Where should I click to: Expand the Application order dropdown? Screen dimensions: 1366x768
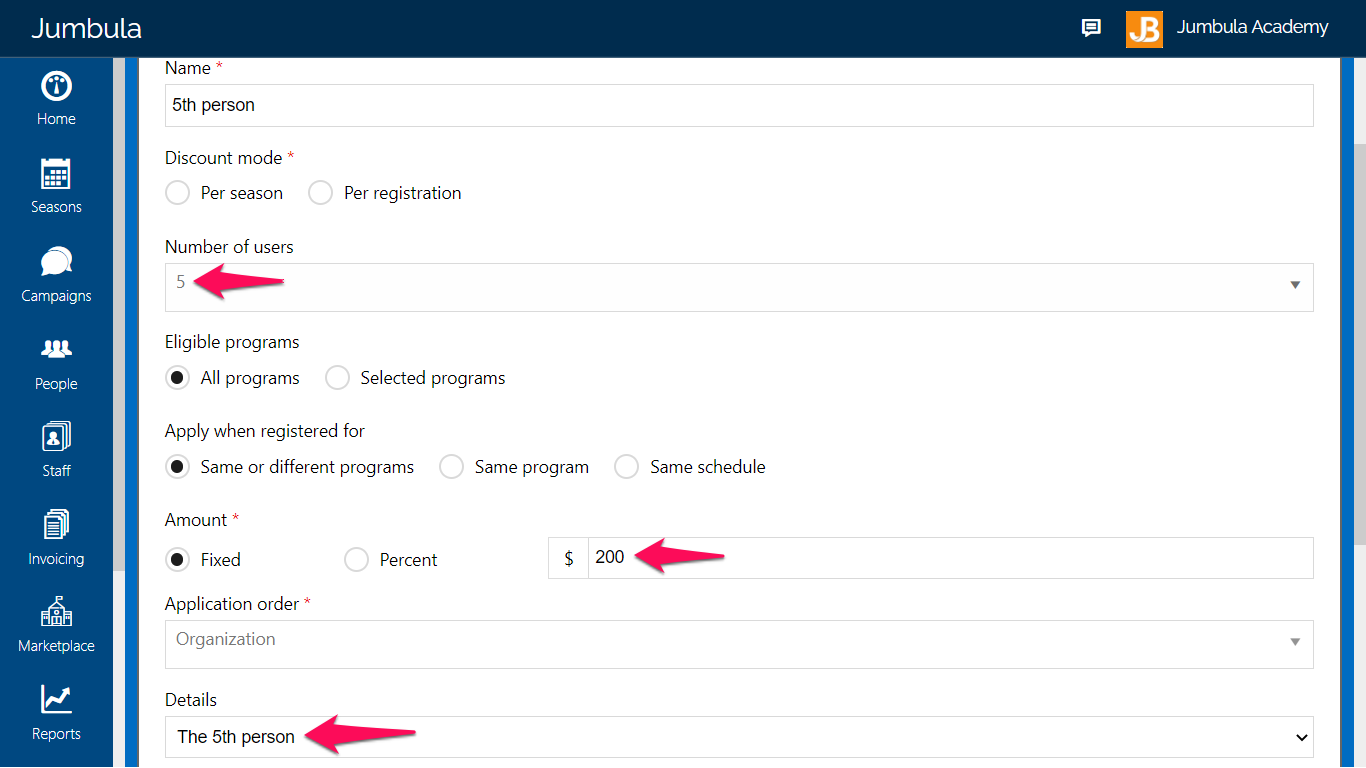point(739,644)
